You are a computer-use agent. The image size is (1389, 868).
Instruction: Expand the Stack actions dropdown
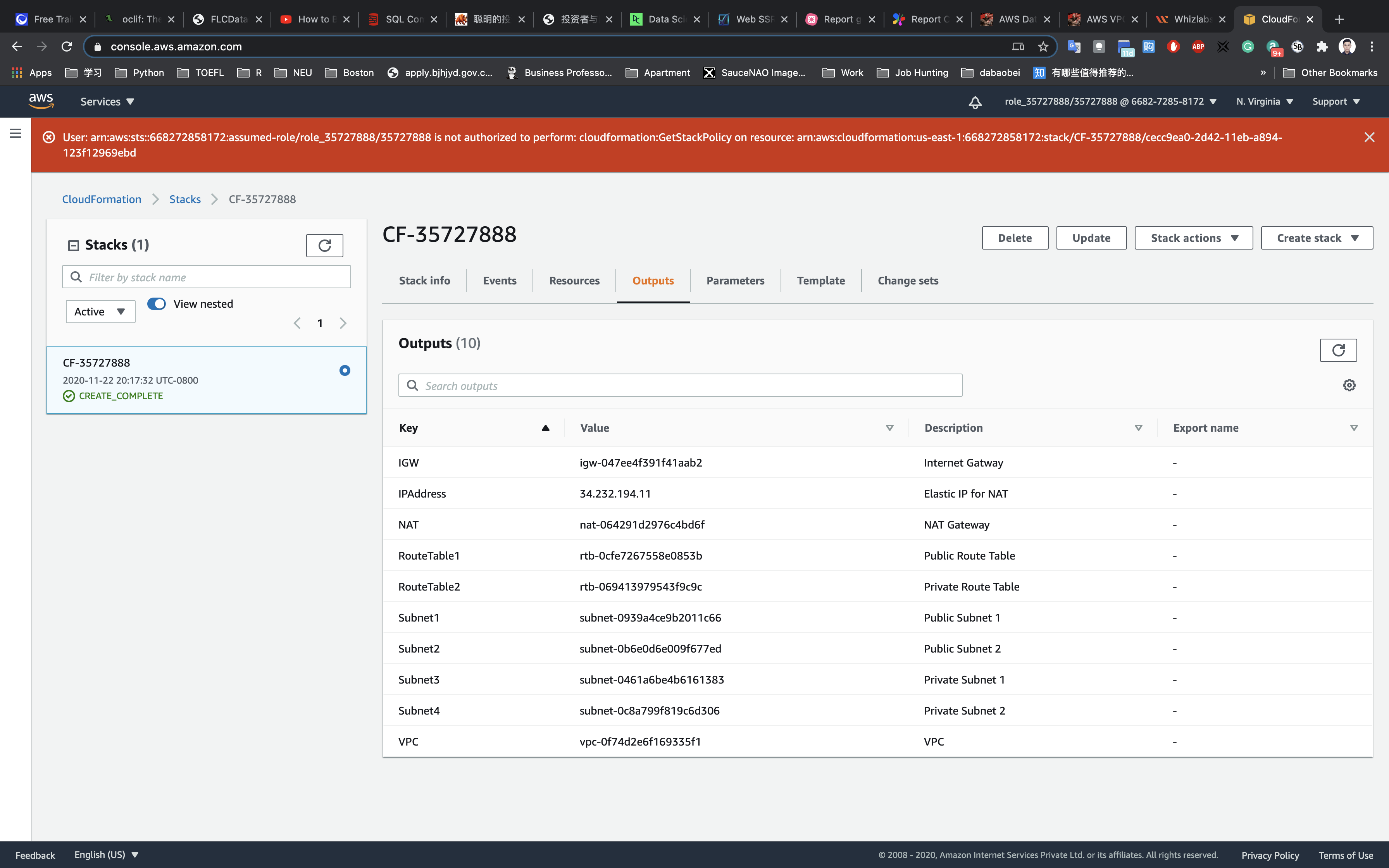(1193, 238)
